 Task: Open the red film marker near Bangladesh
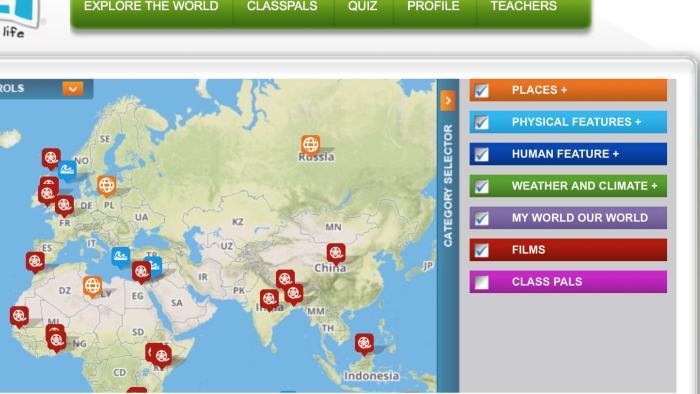[294, 294]
